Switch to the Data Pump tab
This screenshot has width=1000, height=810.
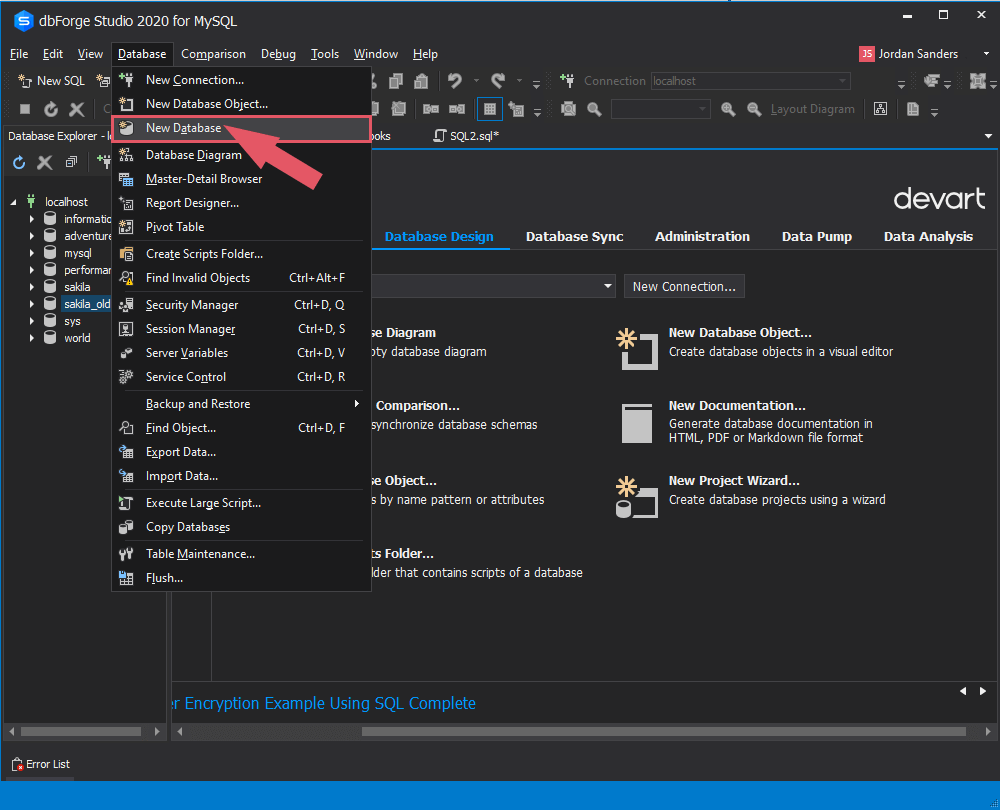click(x=817, y=236)
